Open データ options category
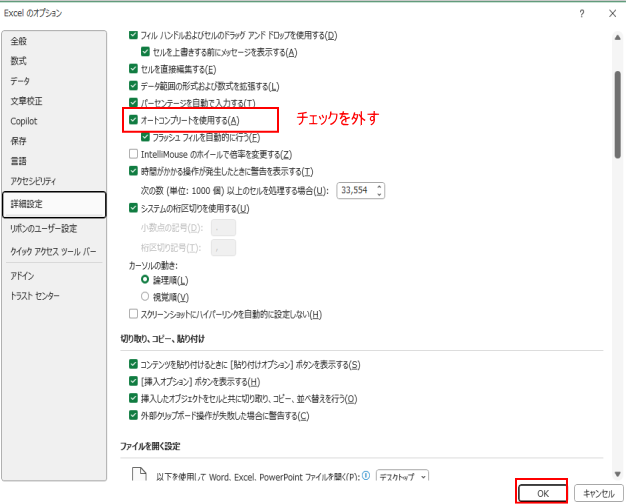 (x=54, y=81)
